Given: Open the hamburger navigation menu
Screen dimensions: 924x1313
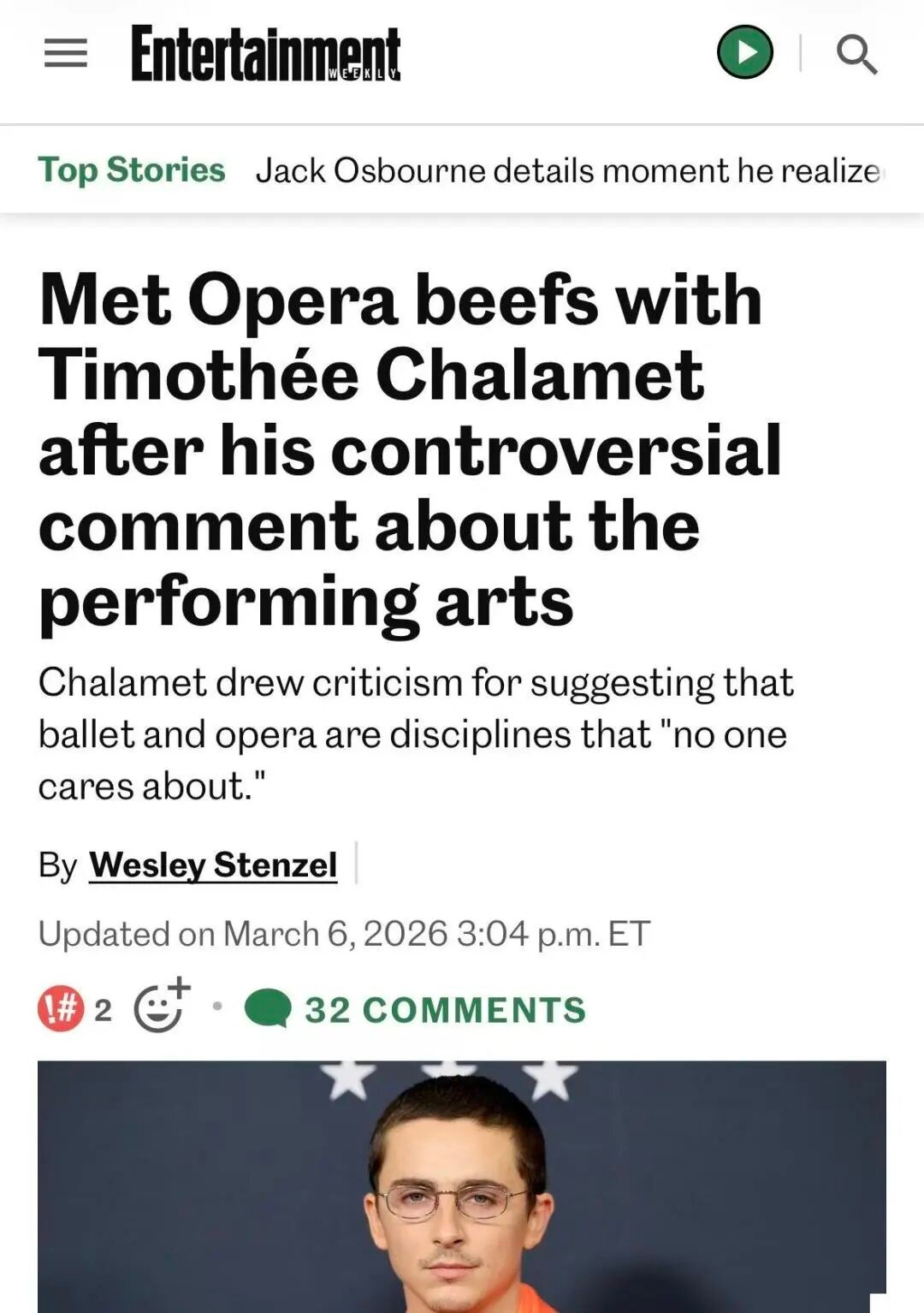Looking at the screenshot, I should 66,53.
